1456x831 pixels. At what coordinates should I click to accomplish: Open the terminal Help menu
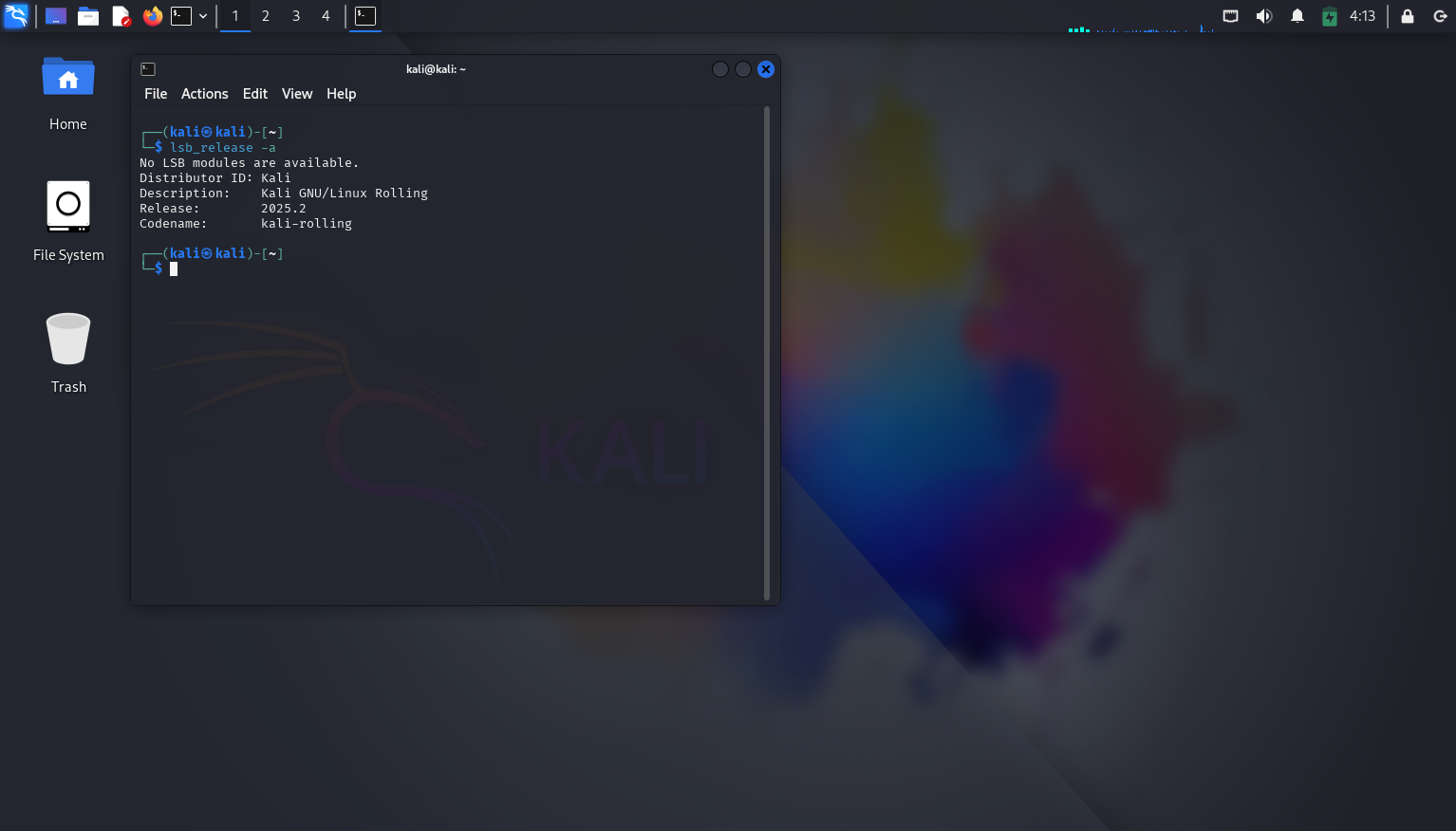click(342, 94)
